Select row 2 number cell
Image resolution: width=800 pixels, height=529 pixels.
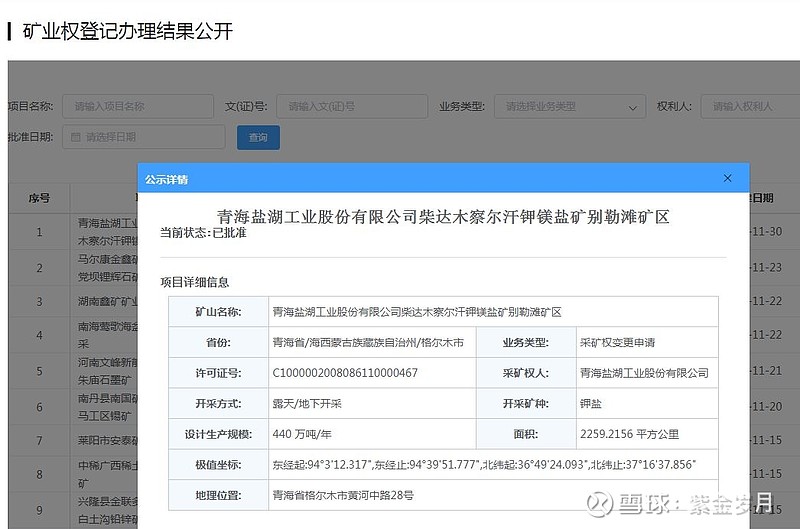(x=39, y=268)
